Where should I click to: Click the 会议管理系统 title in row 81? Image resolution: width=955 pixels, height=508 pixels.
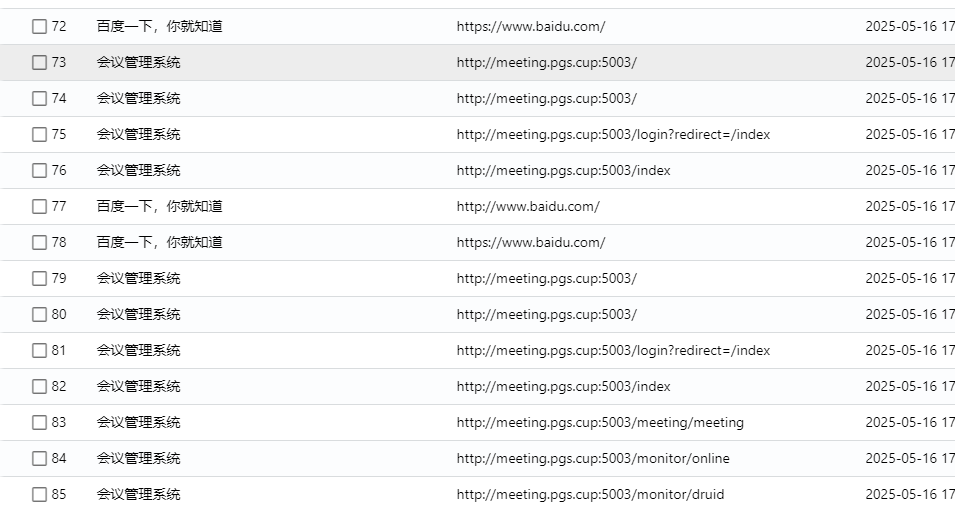(138, 350)
